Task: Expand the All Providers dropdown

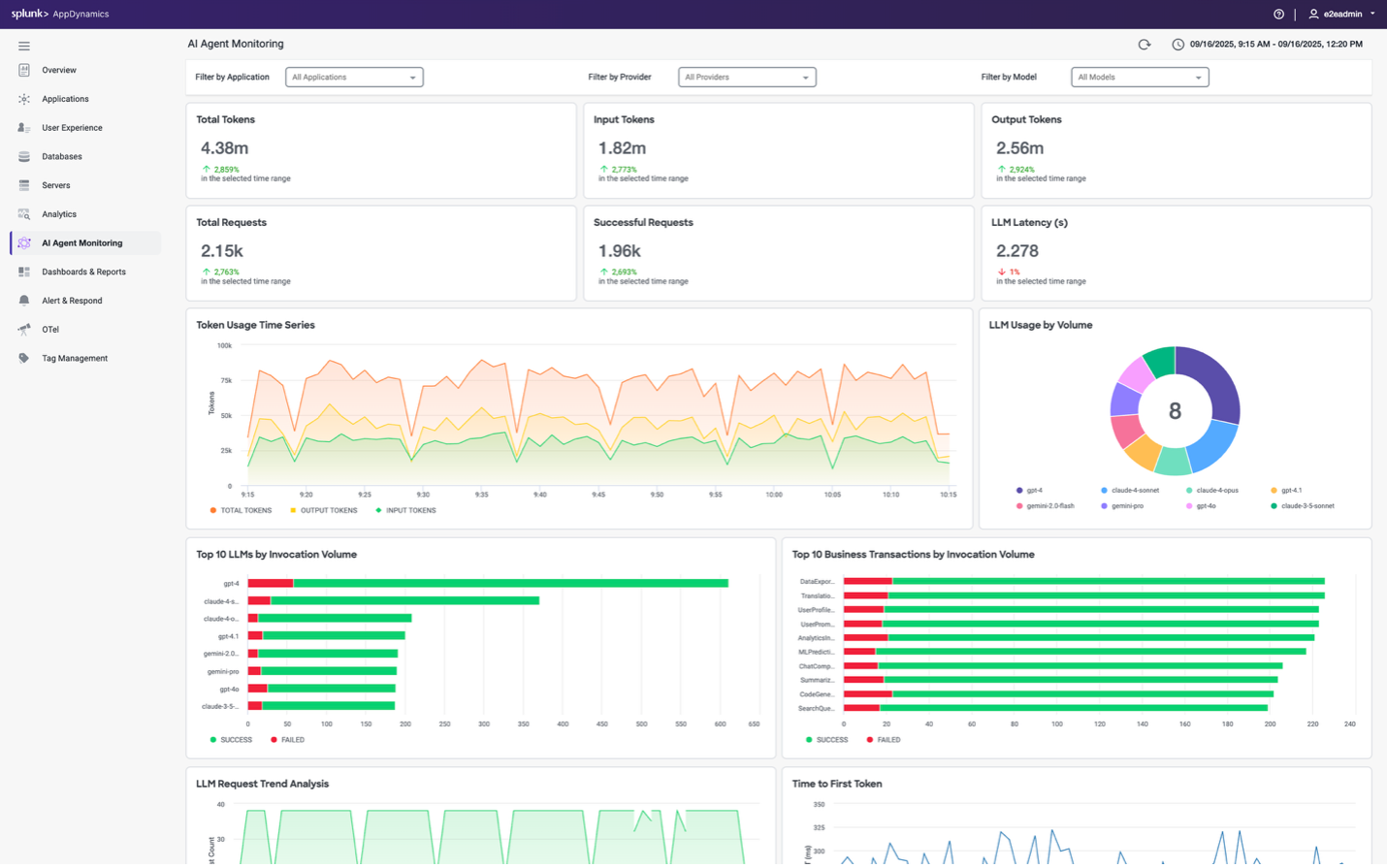Action: tap(747, 78)
